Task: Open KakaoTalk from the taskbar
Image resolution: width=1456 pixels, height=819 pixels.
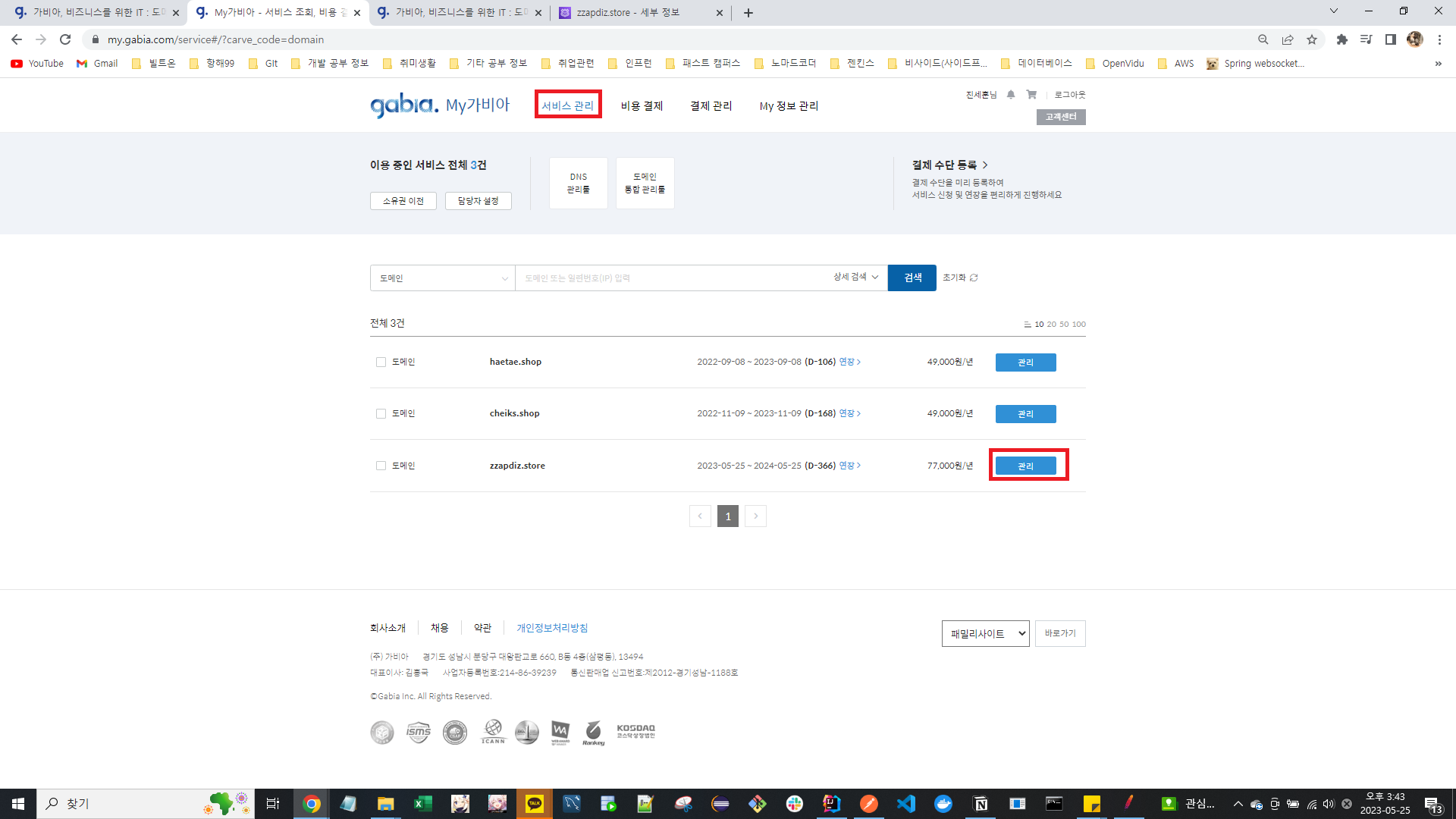Action: coord(534,804)
